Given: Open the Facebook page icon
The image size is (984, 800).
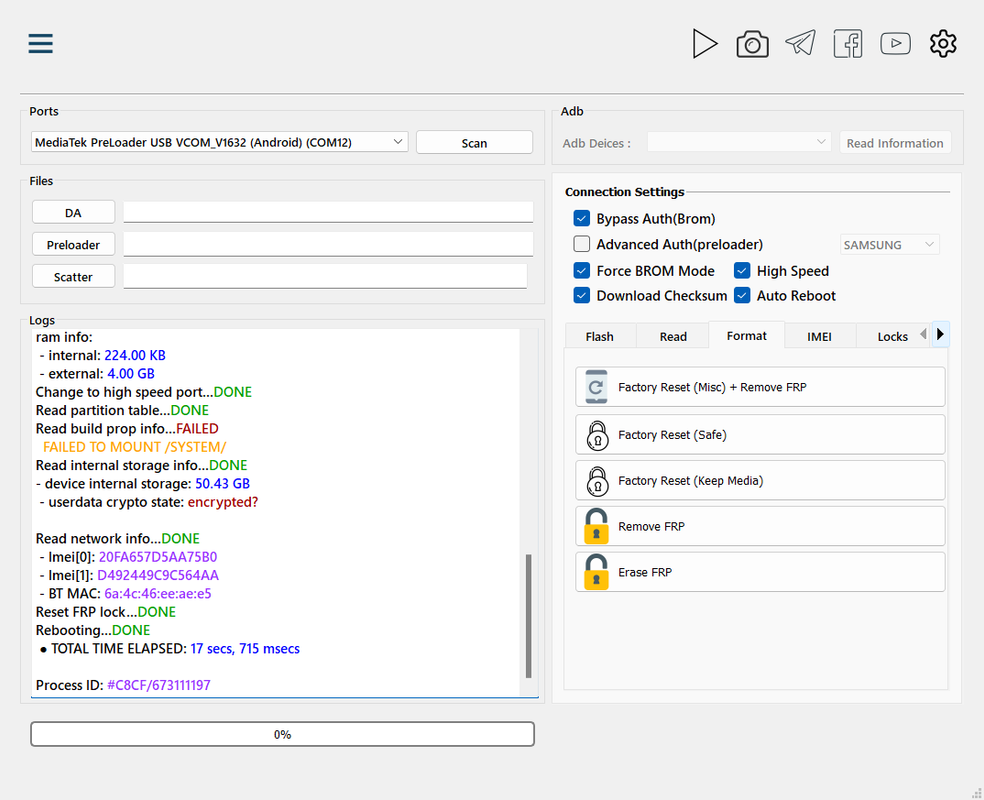Looking at the screenshot, I should click(848, 44).
